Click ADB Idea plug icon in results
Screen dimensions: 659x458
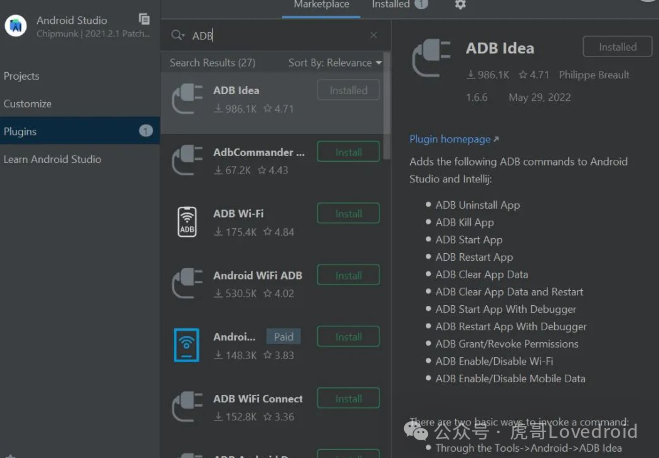pyautogui.click(x=187, y=99)
